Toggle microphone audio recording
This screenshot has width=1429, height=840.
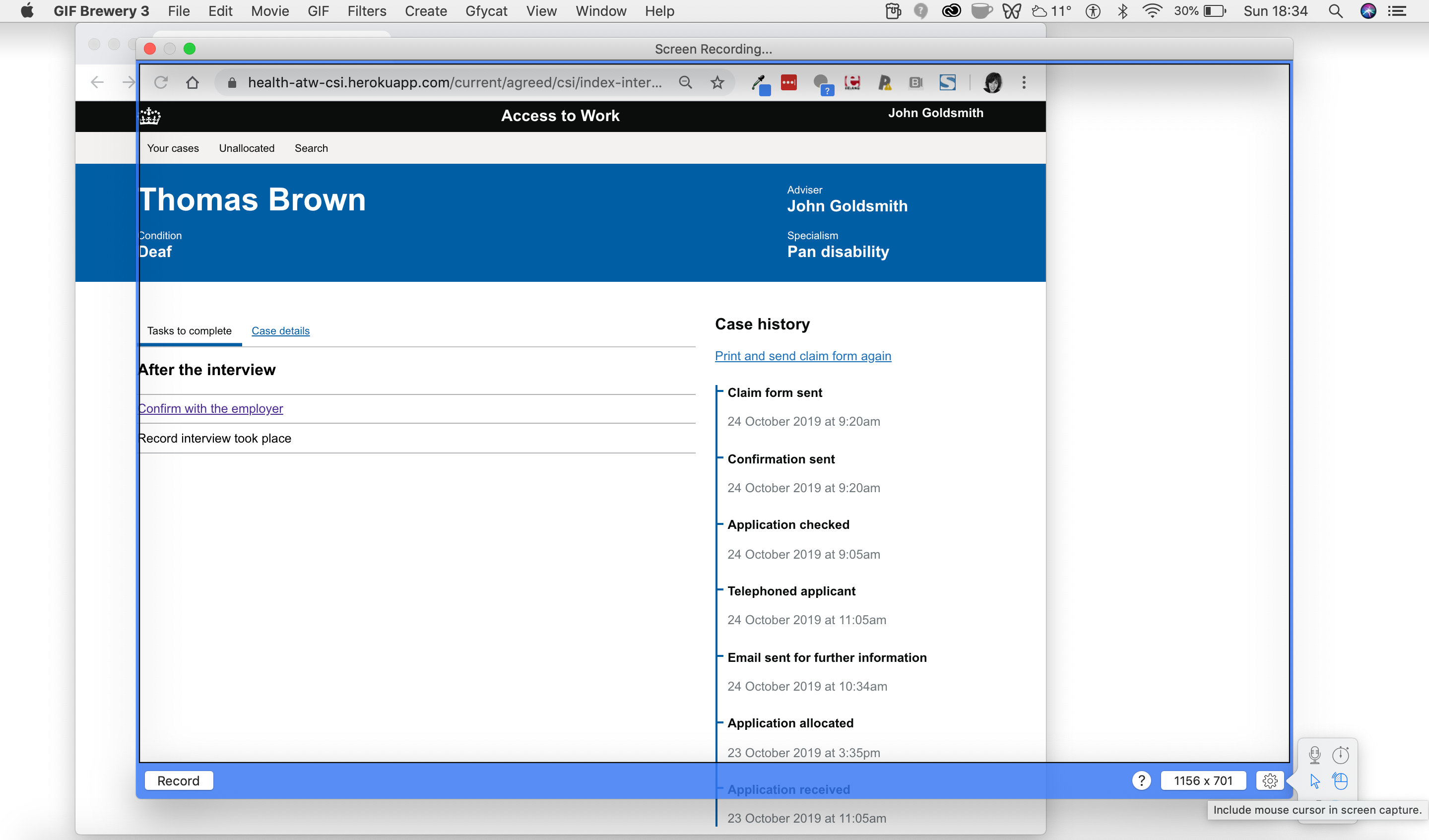[1314, 755]
